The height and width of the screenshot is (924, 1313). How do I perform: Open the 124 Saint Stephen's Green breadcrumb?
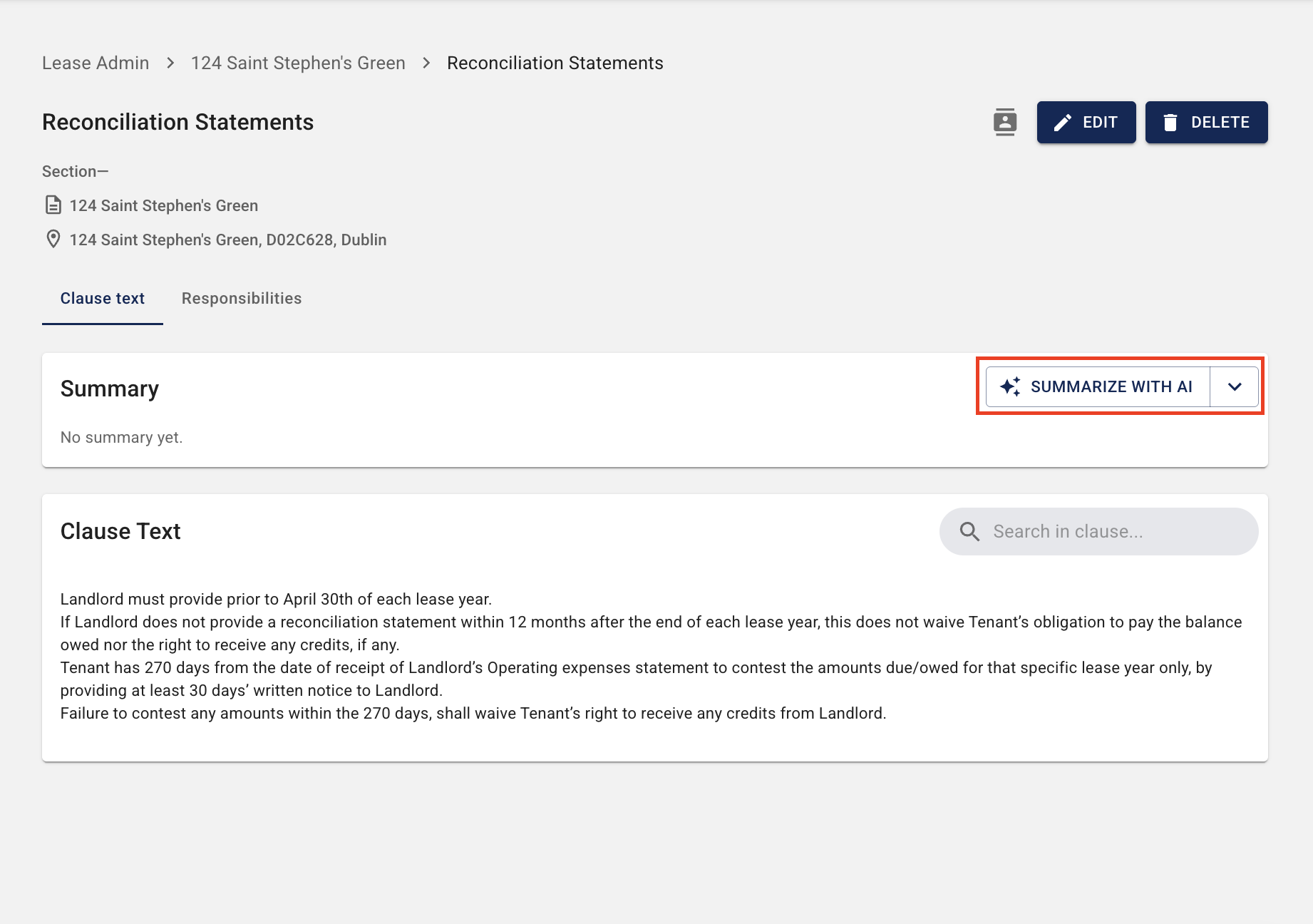pos(298,63)
